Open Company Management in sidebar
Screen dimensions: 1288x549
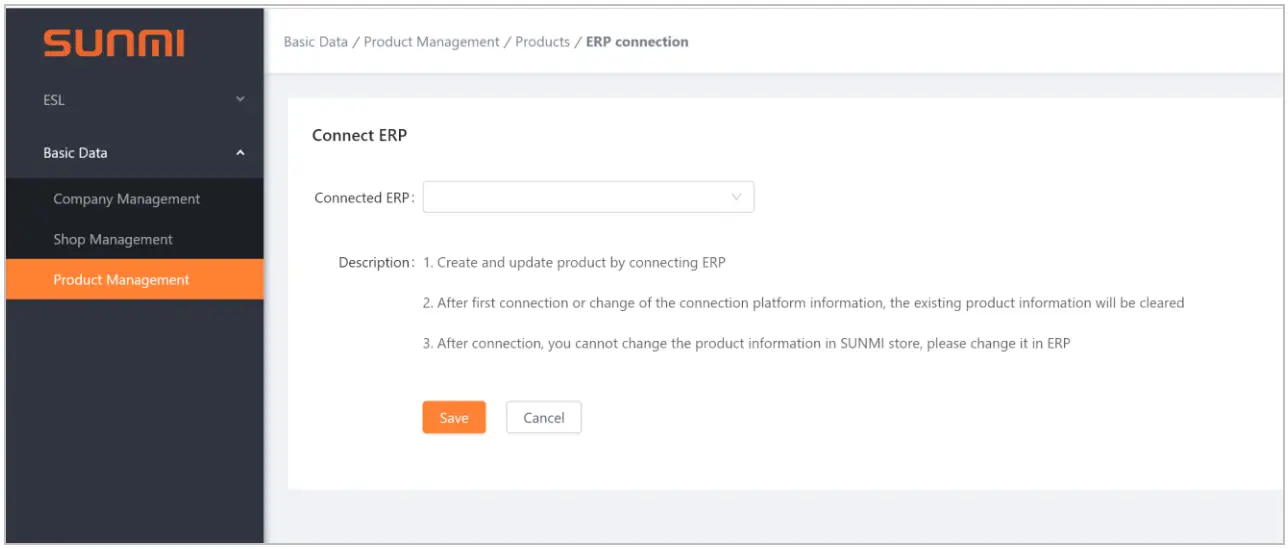point(126,199)
